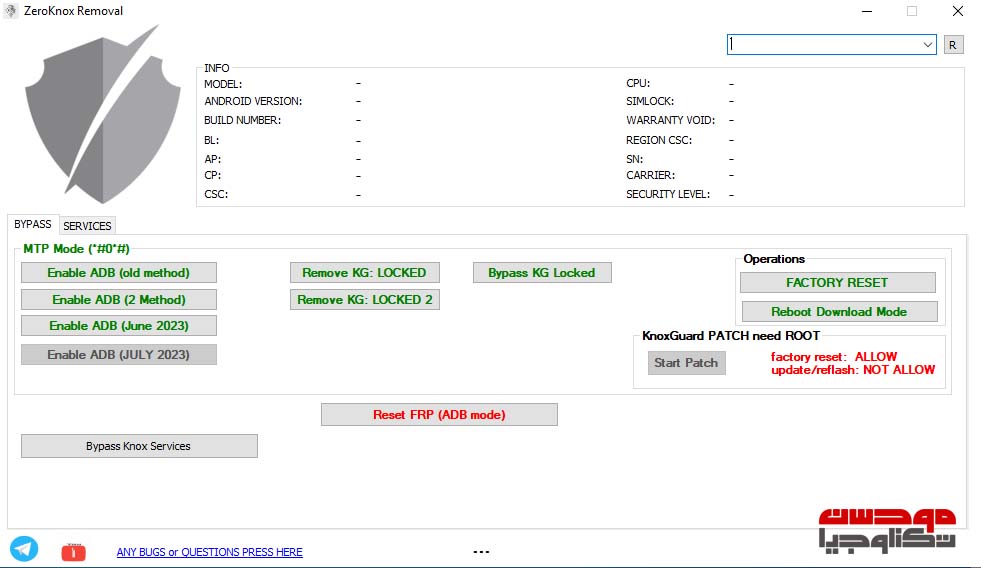Open the Telegram channel icon
Screen dimensions: 981x568
coord(24,549)
